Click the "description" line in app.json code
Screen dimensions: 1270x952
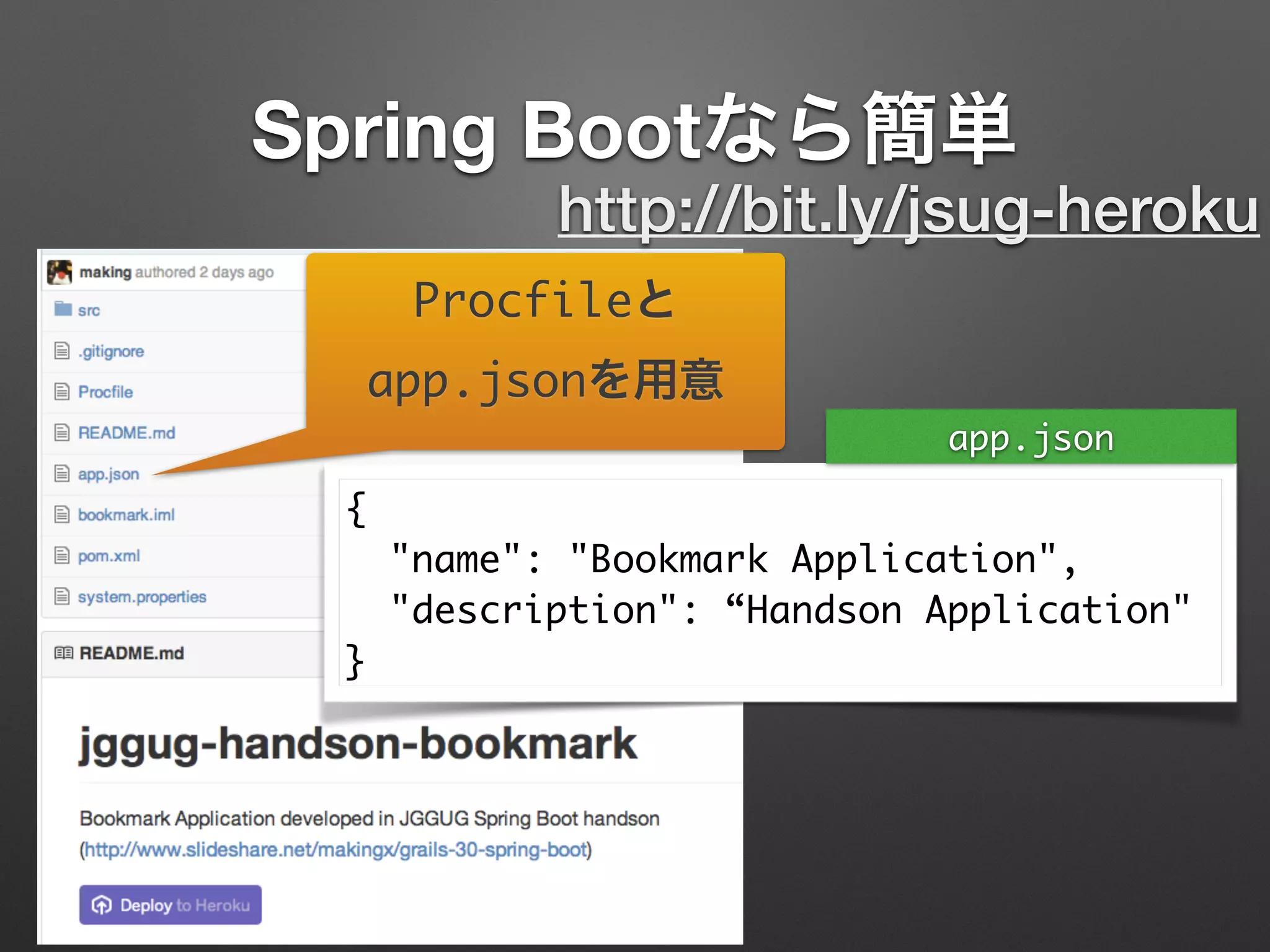pos(791,610)
